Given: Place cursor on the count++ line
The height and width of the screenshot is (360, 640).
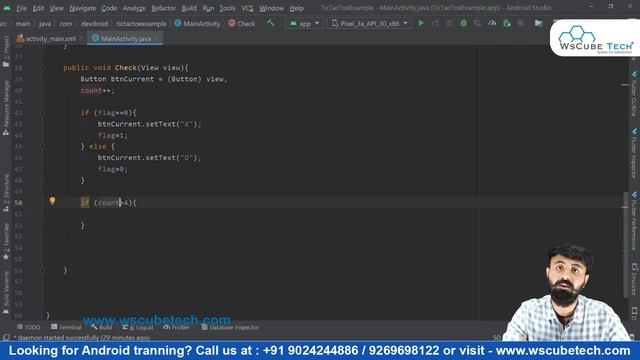Looking at the screenshot, I should pyautogui.click(x=98, y=91).
